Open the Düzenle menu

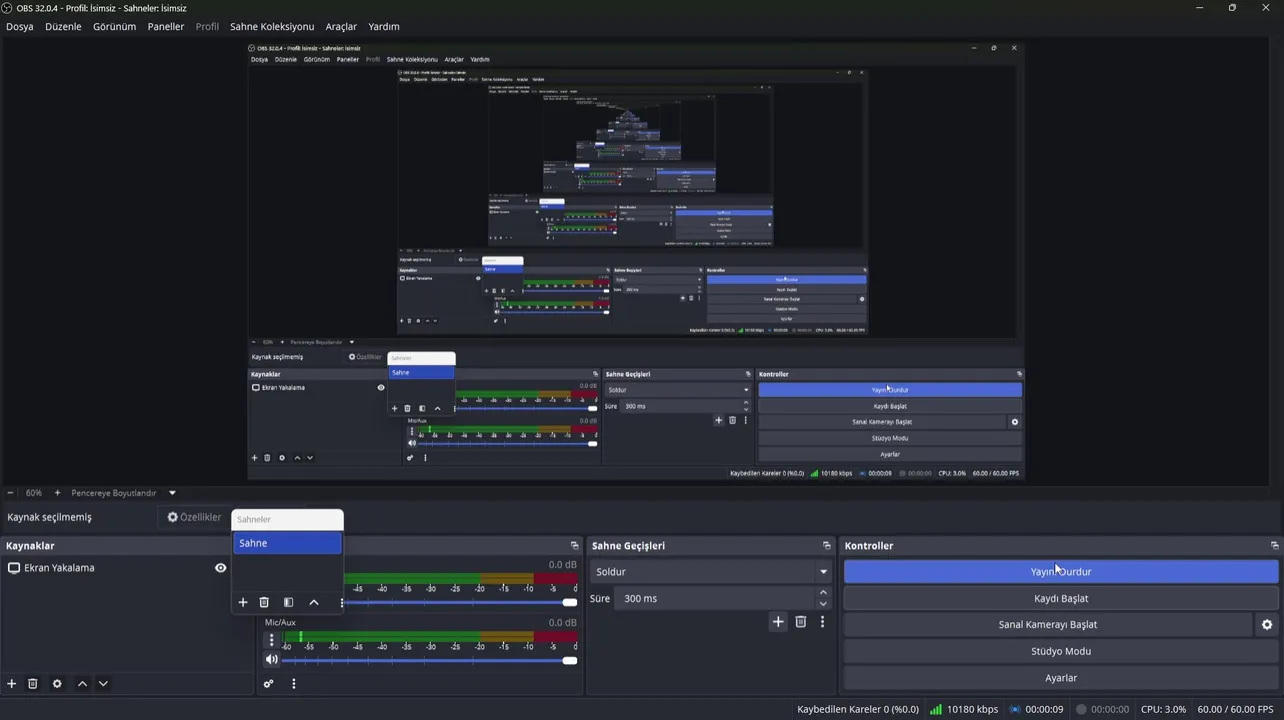[x=63, y=27]
